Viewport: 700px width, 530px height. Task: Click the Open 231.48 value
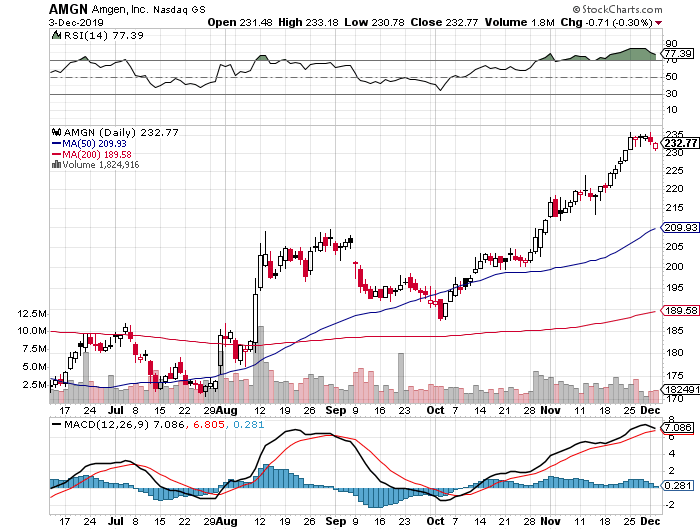click(240, 22)
